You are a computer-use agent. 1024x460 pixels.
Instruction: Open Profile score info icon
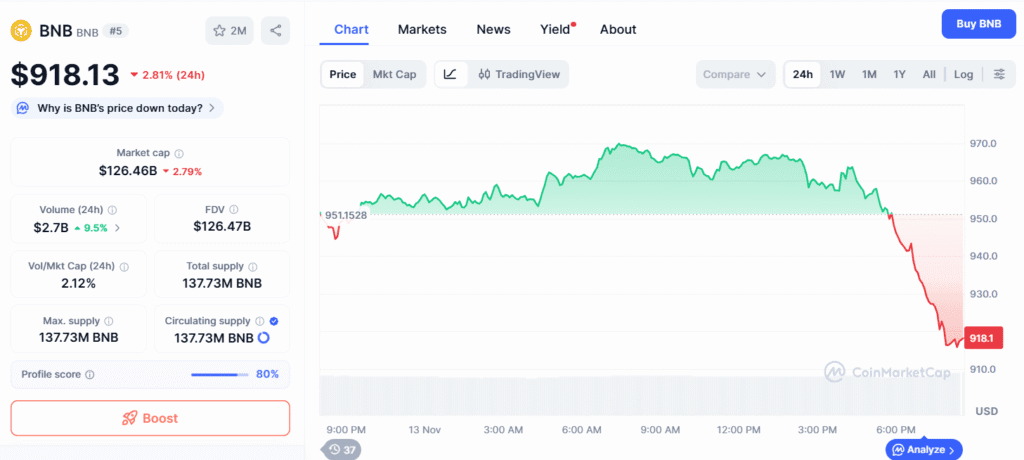90,375
